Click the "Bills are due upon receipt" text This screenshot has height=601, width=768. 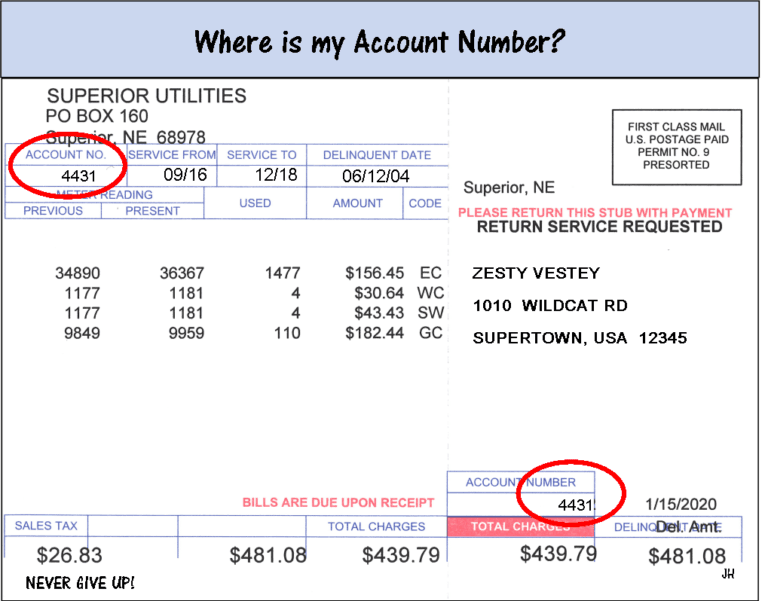[338, 503]
